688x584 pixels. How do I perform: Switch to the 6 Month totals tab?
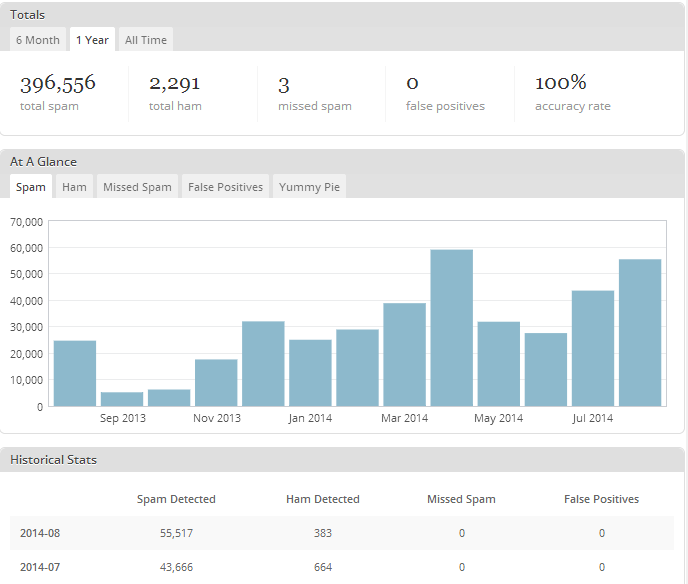pos(38,40)
